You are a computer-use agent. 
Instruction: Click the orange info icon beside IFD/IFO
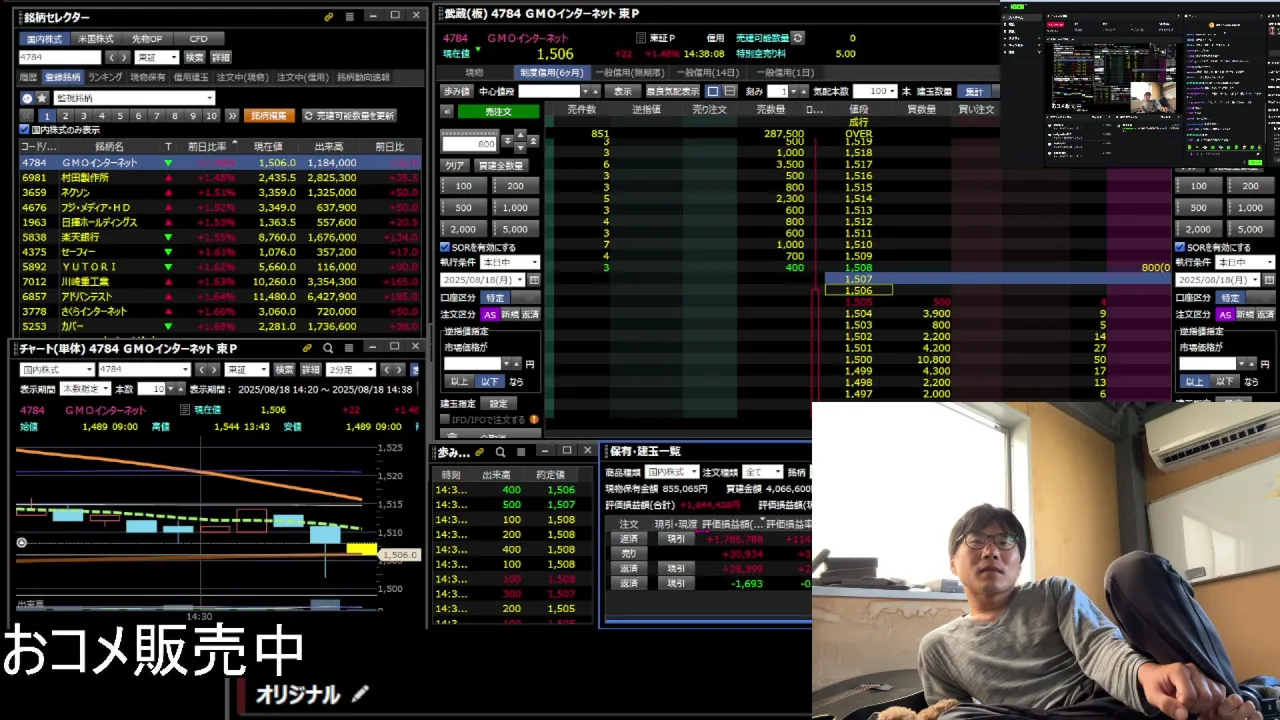click(534, 420)
